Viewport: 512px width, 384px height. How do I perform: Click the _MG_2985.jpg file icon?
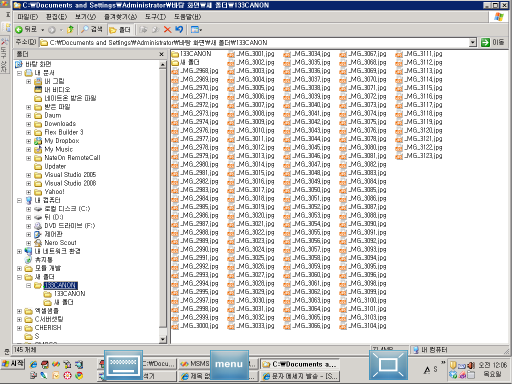(175, 207)
